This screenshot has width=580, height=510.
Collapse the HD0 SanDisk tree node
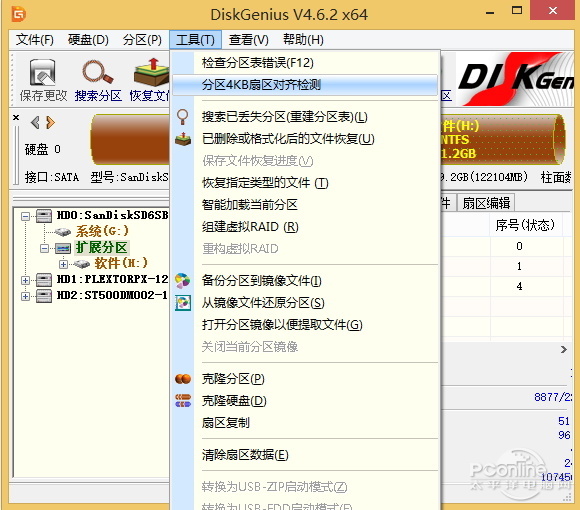tap(25, 216)
